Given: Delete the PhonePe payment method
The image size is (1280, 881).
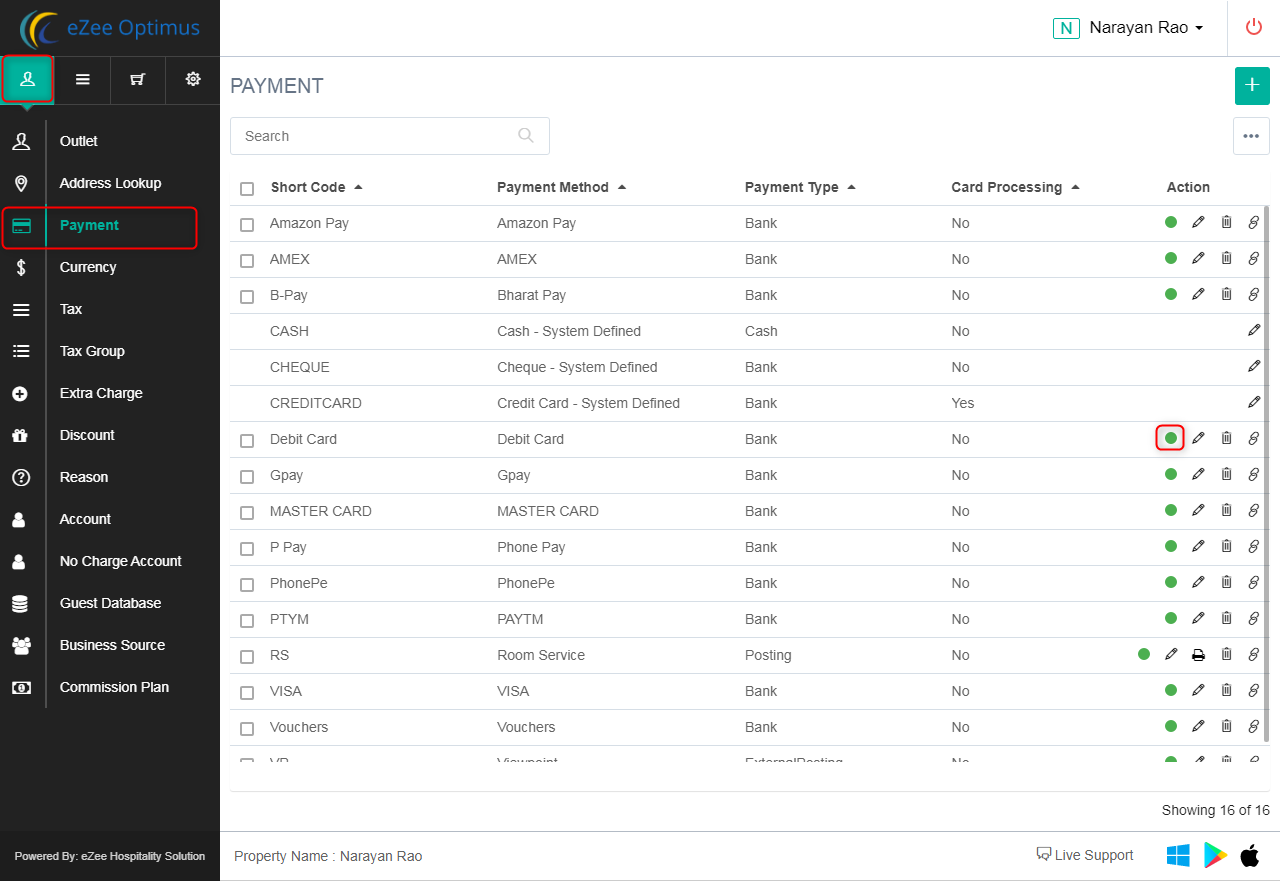Looking at the screenshot, I should 1226,583.
